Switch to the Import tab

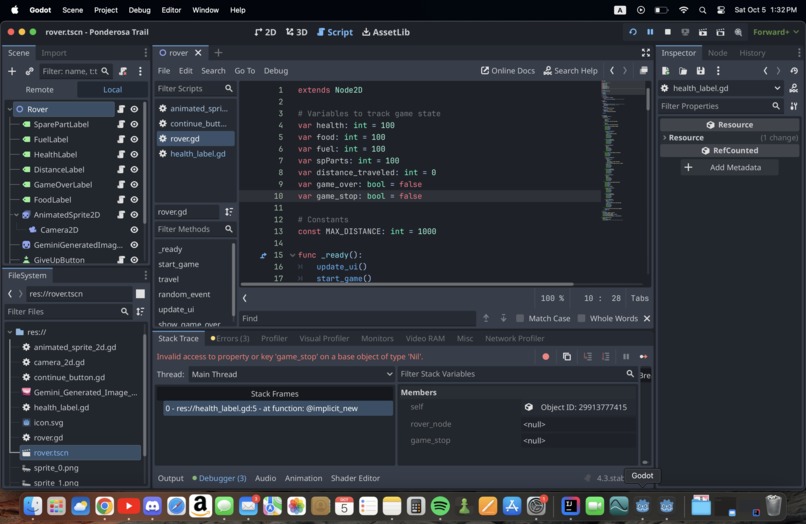tap(54, 53)
